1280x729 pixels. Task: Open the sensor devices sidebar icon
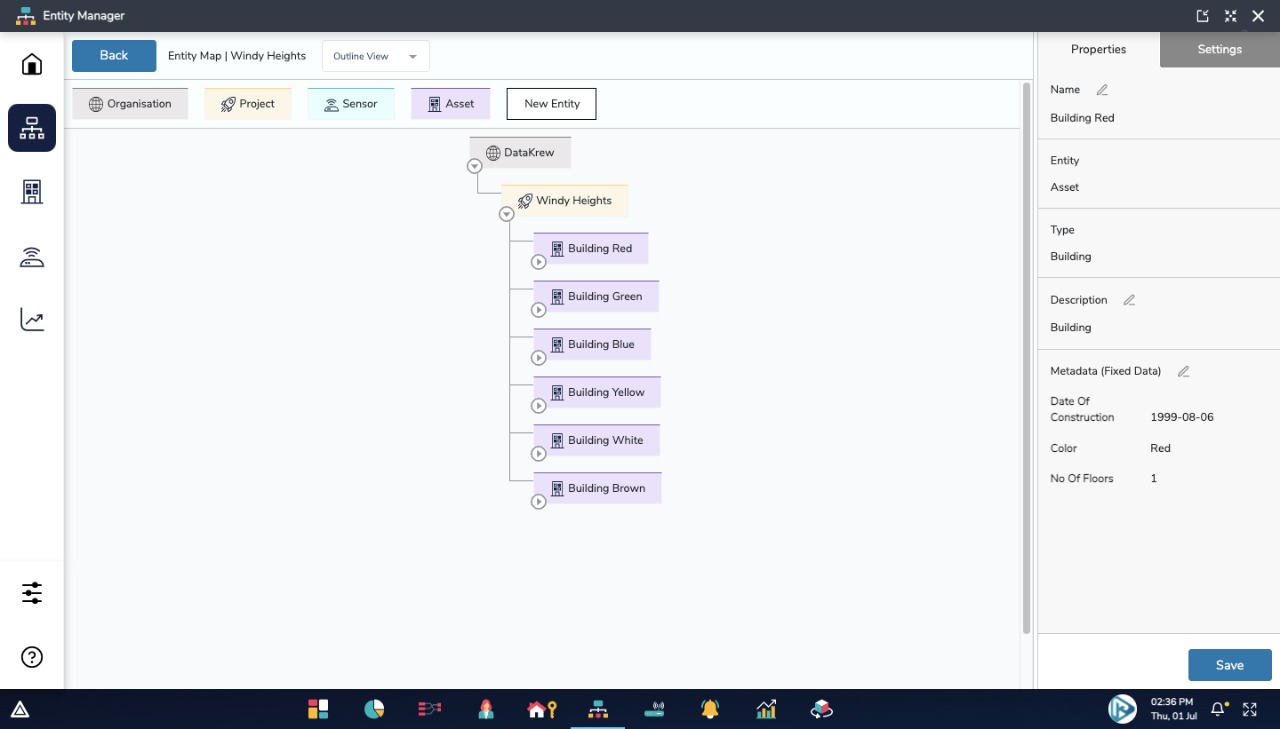[x=32, y=258]
